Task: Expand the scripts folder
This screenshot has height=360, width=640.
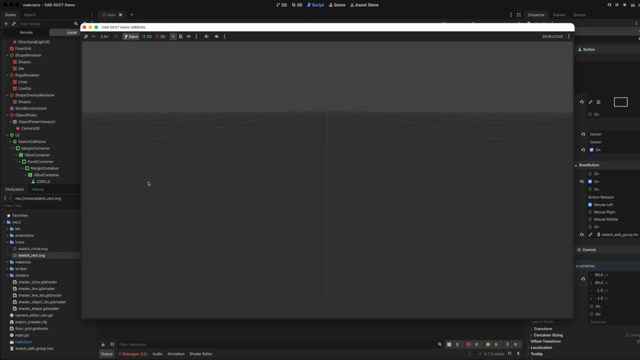Action: click(7, 269)
